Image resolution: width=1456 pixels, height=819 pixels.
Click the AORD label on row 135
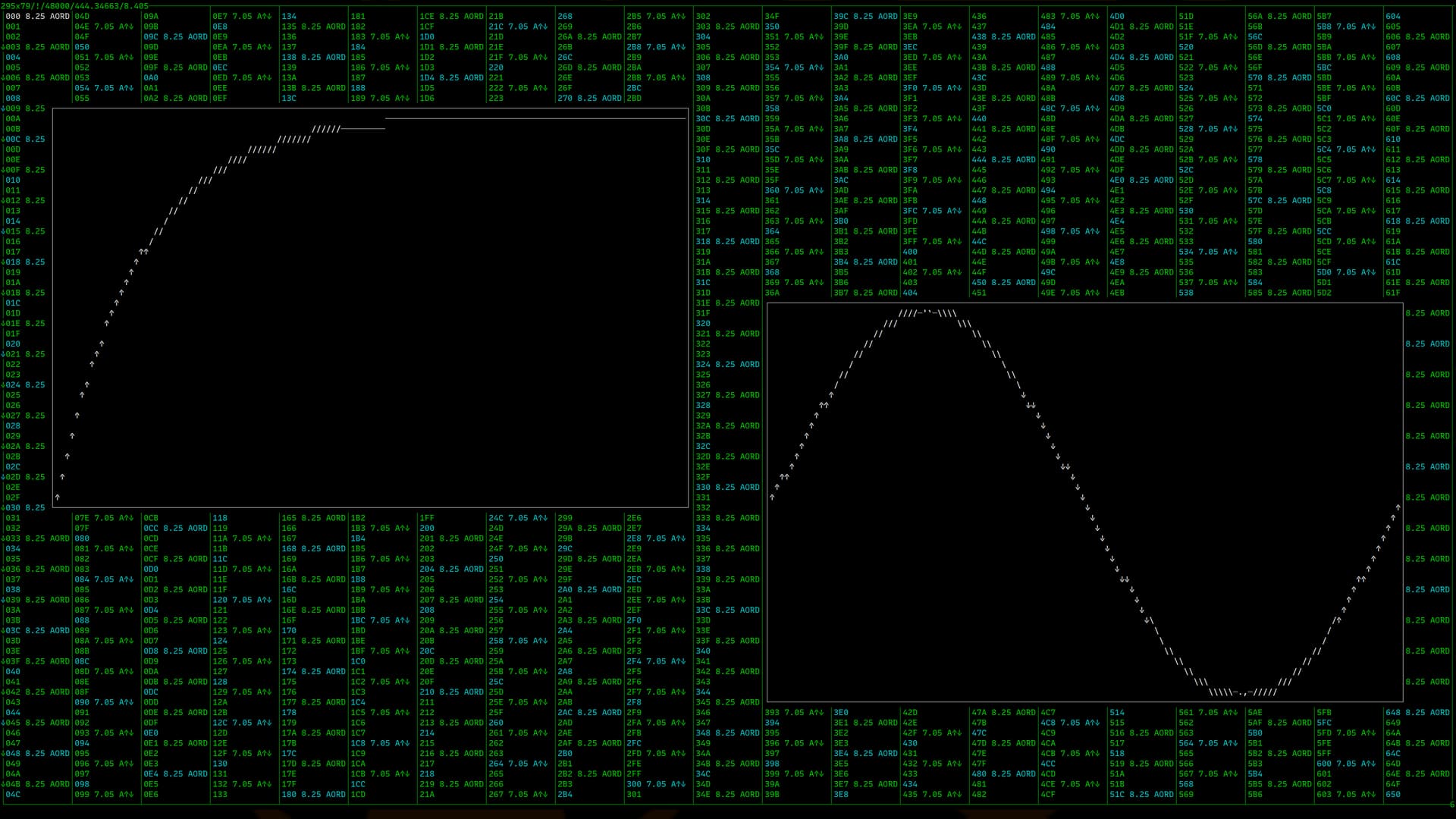pyautogui.click(x=336, y=27)
